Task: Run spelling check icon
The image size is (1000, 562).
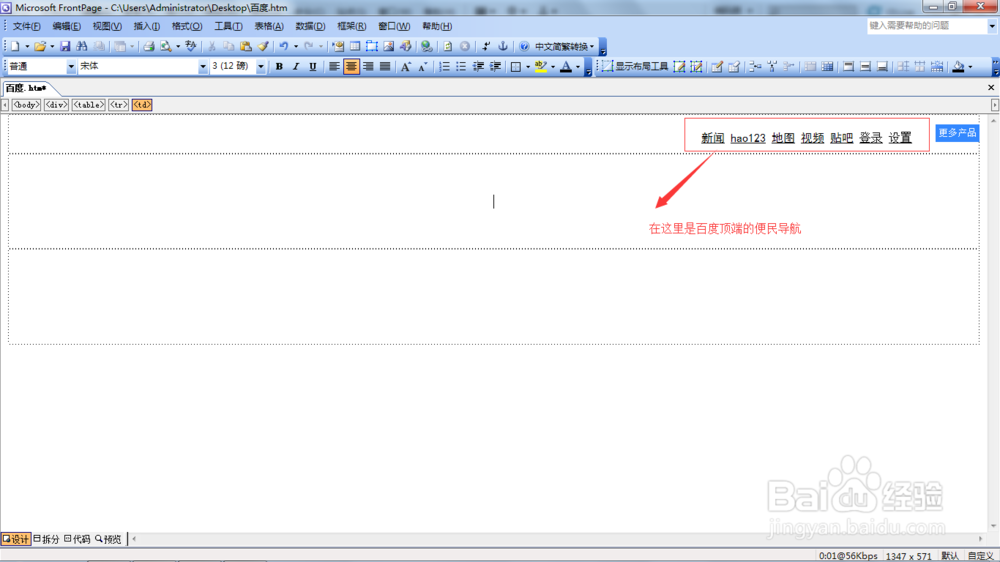Action: click(x=191, y=47)
